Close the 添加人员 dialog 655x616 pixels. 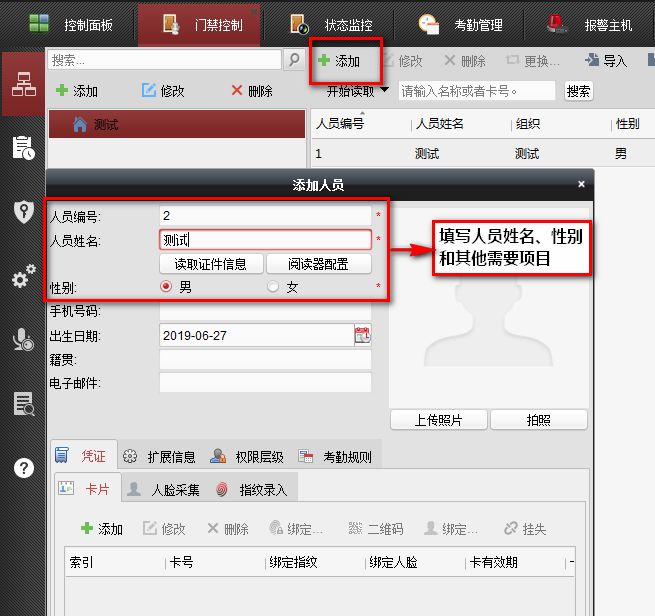click(581, 184)
